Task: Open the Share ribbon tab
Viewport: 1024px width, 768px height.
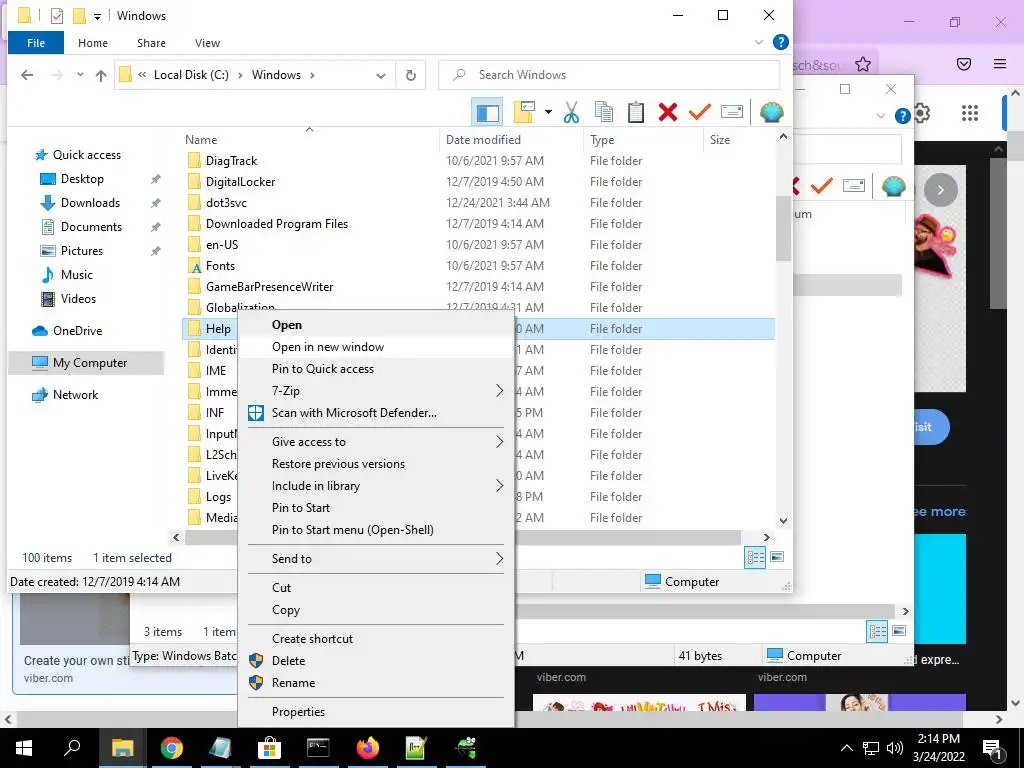Action: click(151, 43)
